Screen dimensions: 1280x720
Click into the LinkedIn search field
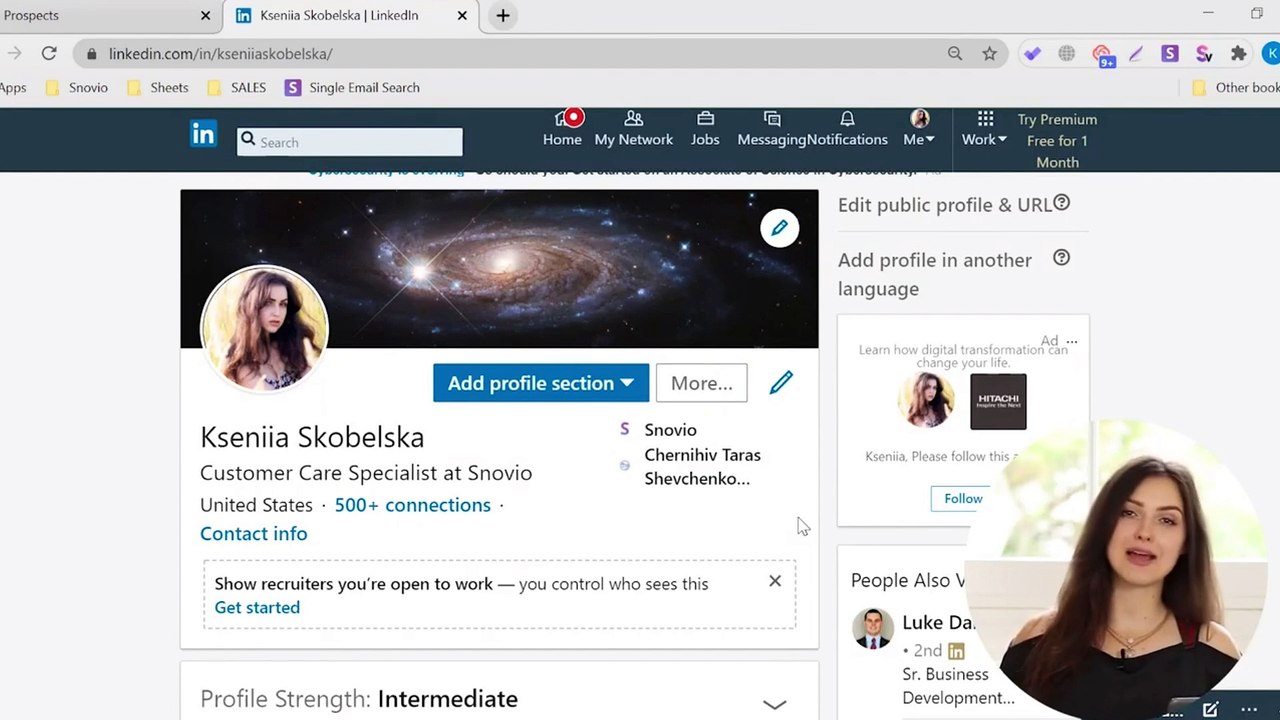(350, 142)
